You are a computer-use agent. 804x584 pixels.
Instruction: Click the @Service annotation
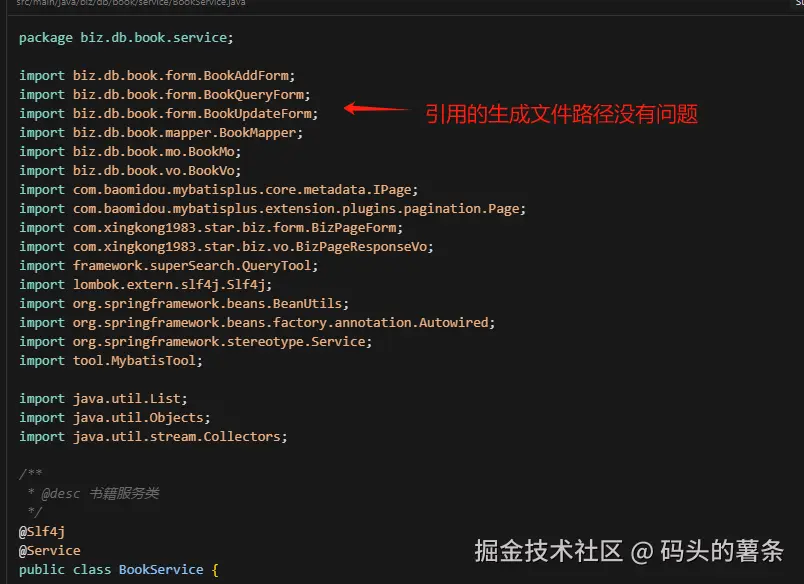49,550
